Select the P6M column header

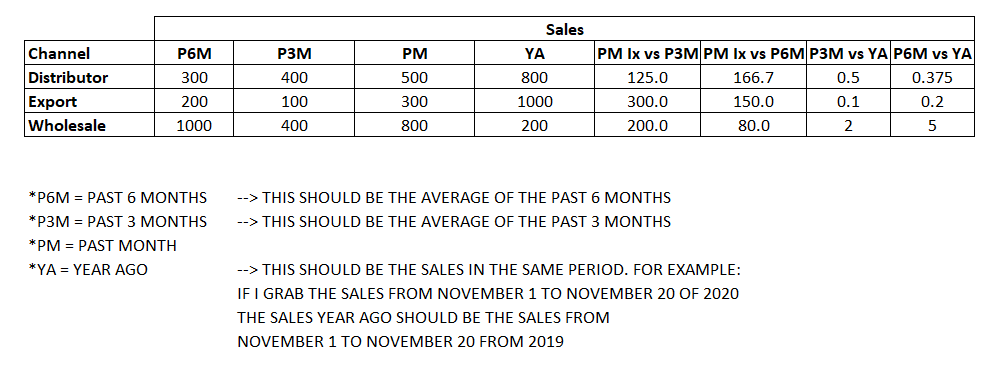[194, 54]
